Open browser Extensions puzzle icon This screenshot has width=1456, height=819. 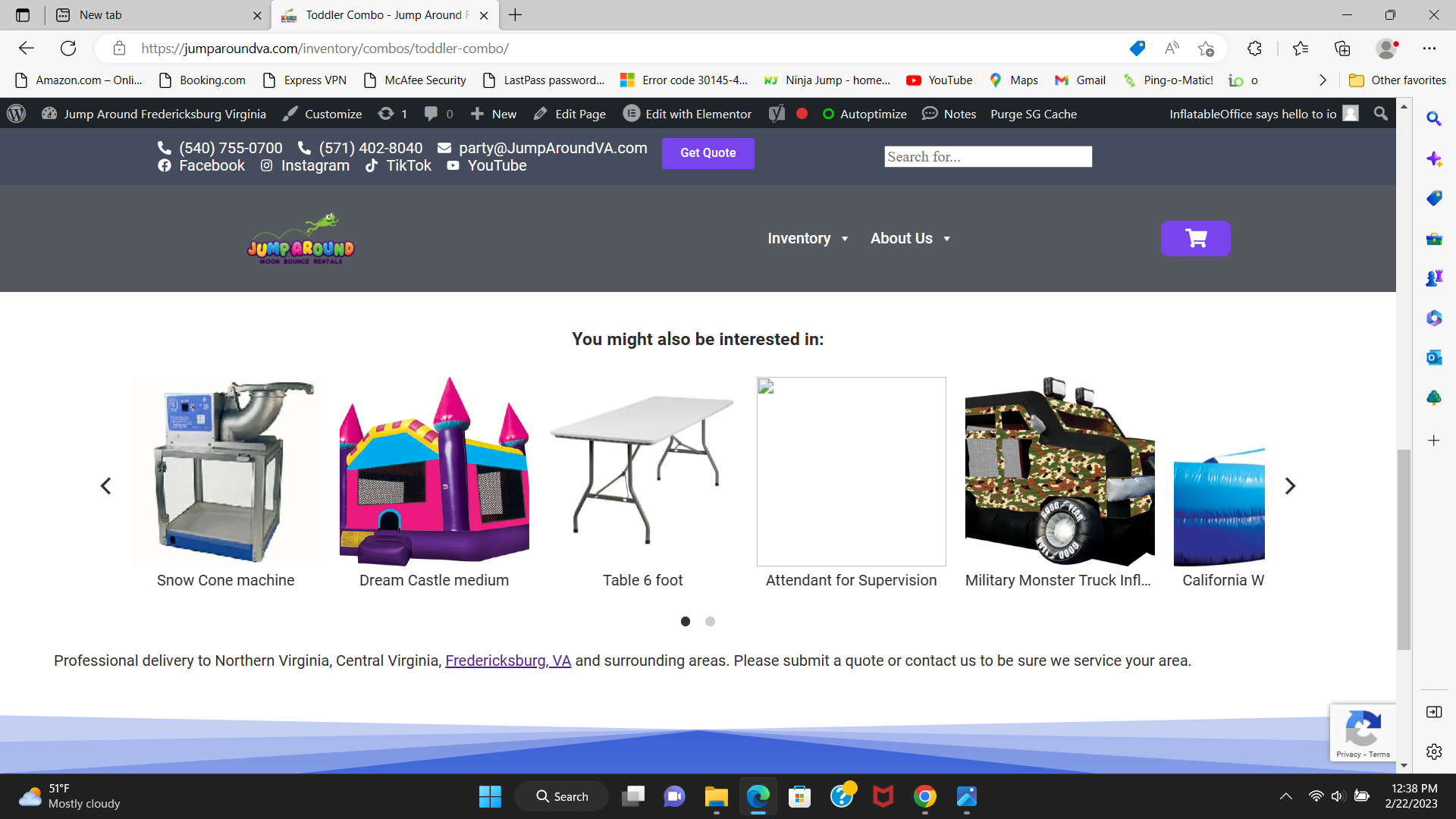click(x=1254, y=49)
